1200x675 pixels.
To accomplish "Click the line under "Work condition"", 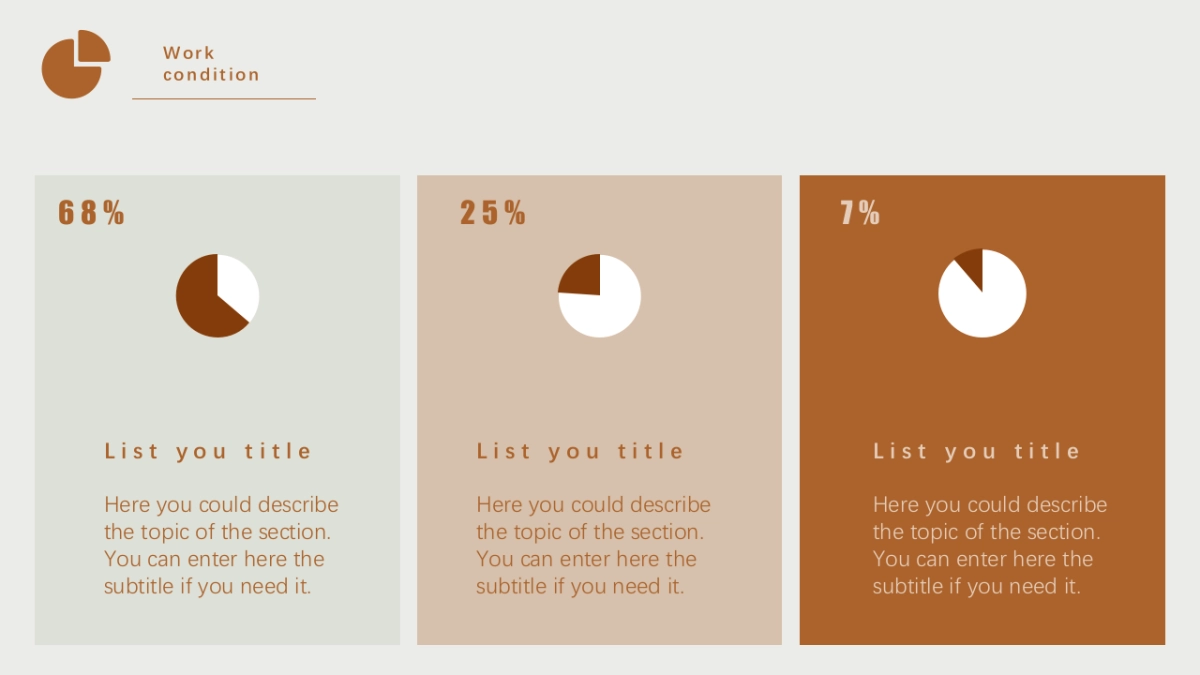I will [x=224, y=99].
